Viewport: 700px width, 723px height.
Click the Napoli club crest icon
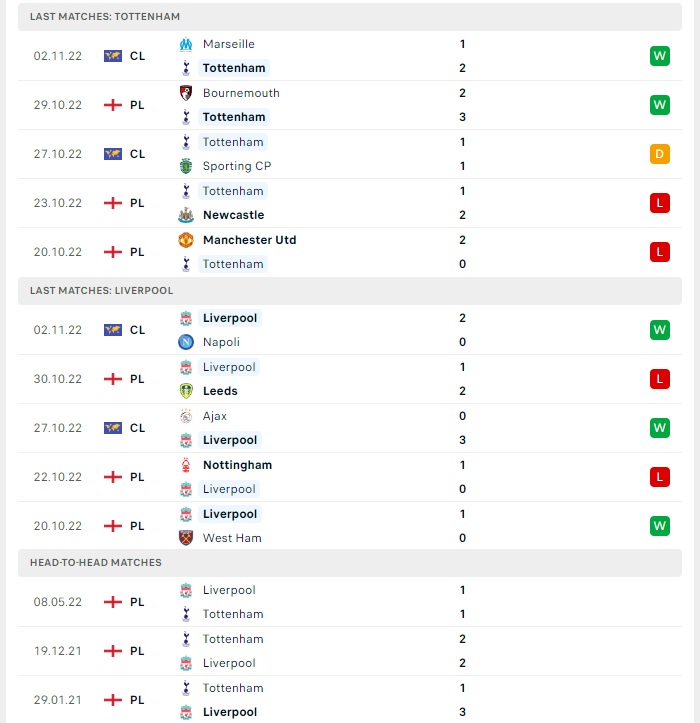click(x=186, y=342)
